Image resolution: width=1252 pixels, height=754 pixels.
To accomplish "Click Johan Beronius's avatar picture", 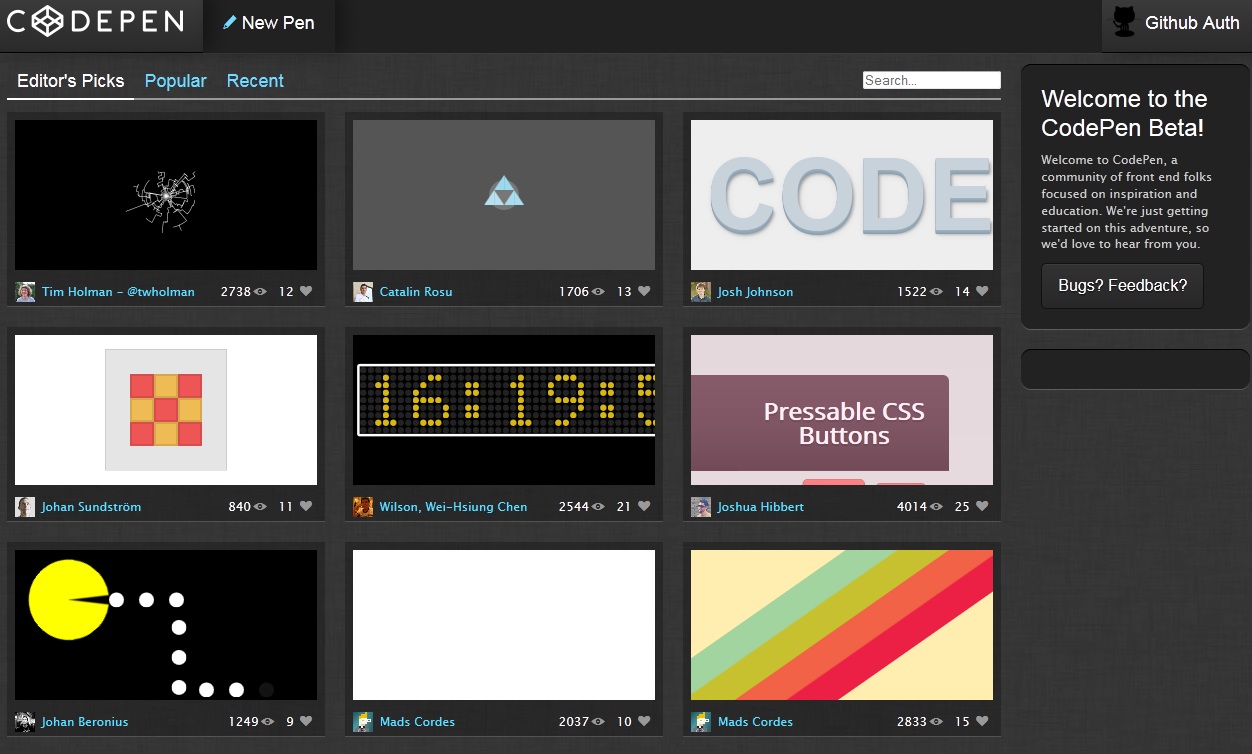I will point(25,722).
